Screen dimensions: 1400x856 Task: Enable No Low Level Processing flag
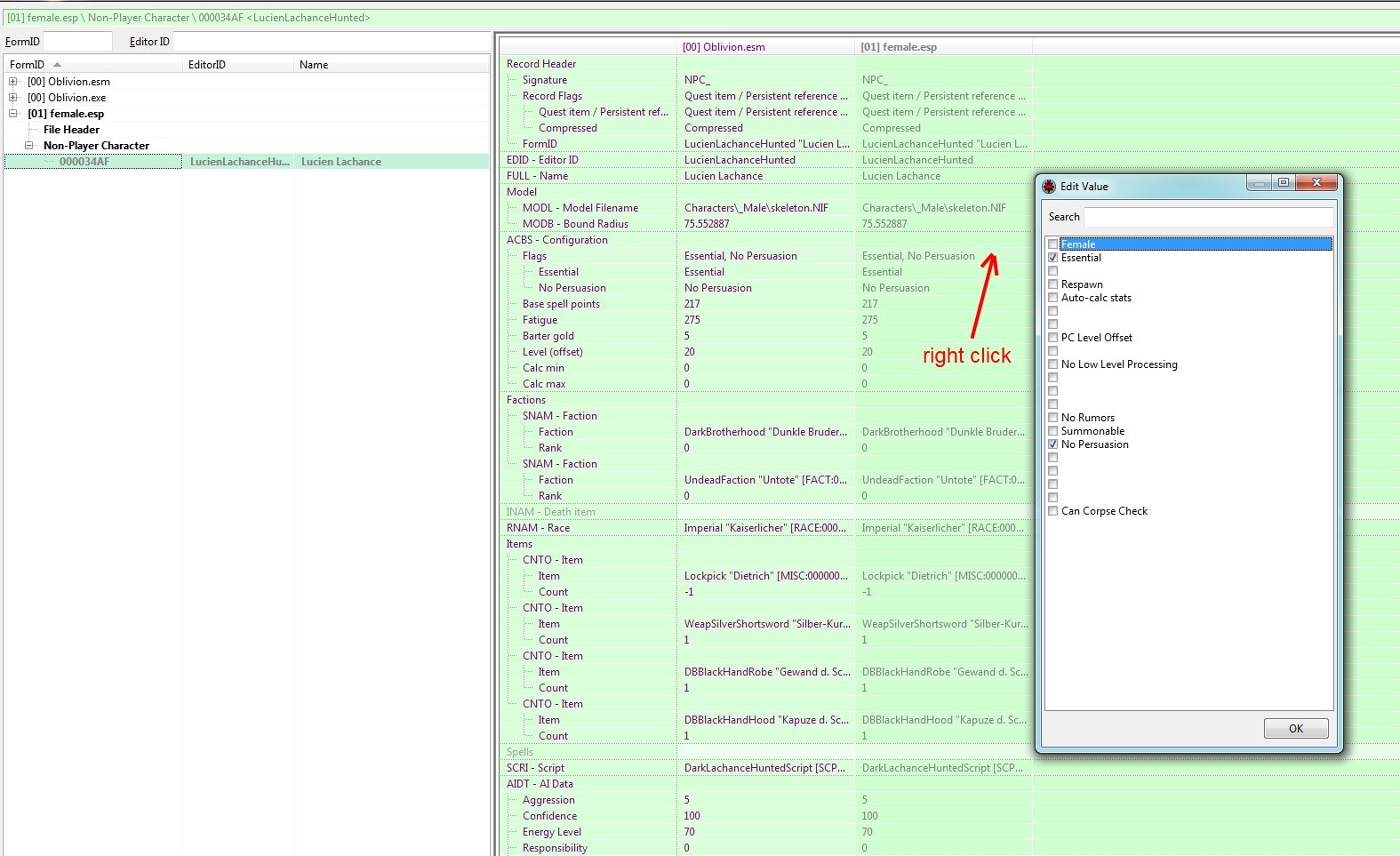[1053, 364]
